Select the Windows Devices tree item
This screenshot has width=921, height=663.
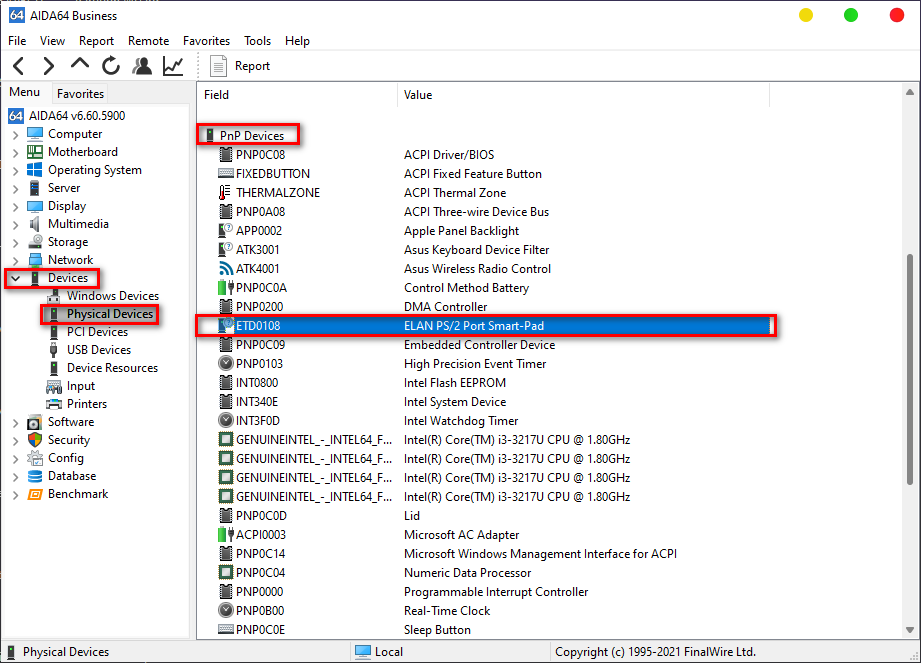[x=112, y=296]
